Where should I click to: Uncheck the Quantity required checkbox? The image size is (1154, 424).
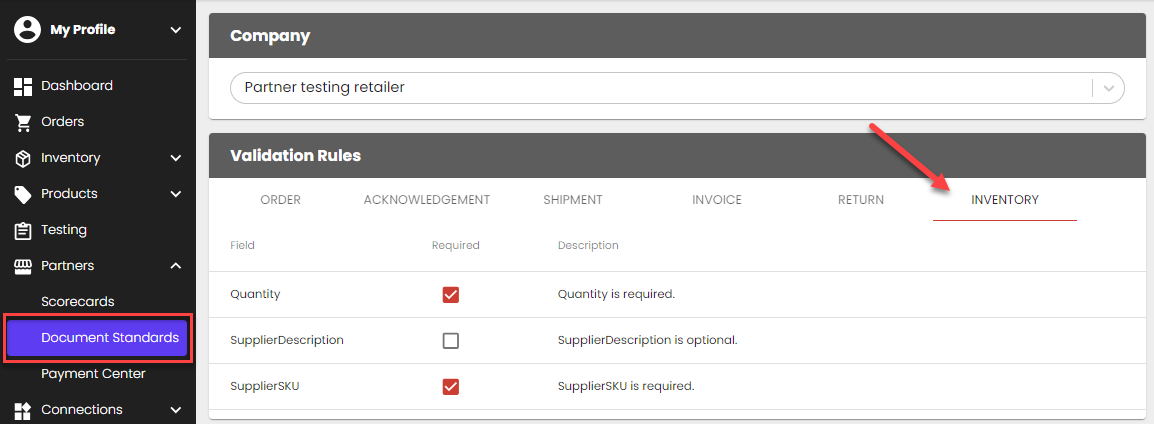[451, 295]
